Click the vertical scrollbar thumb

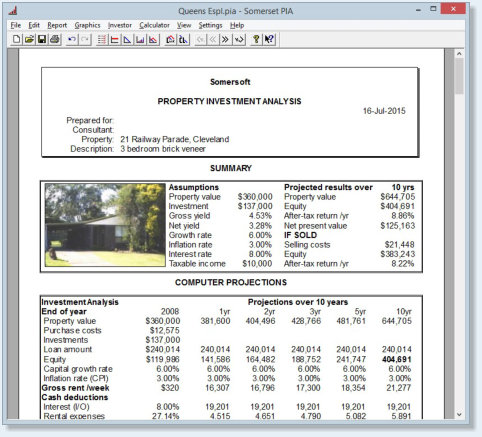pos(459,76)
